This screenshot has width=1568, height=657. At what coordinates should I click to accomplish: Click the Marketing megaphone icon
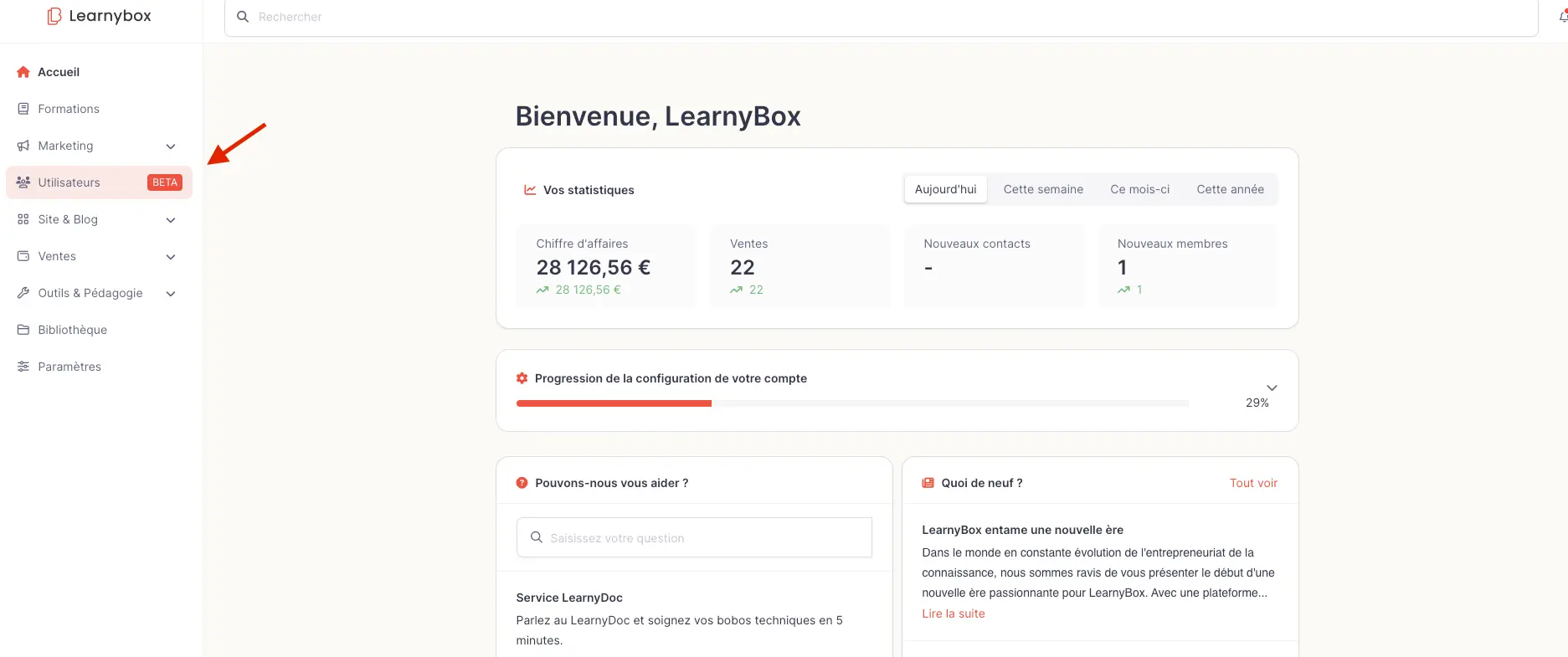coord(23,146)
